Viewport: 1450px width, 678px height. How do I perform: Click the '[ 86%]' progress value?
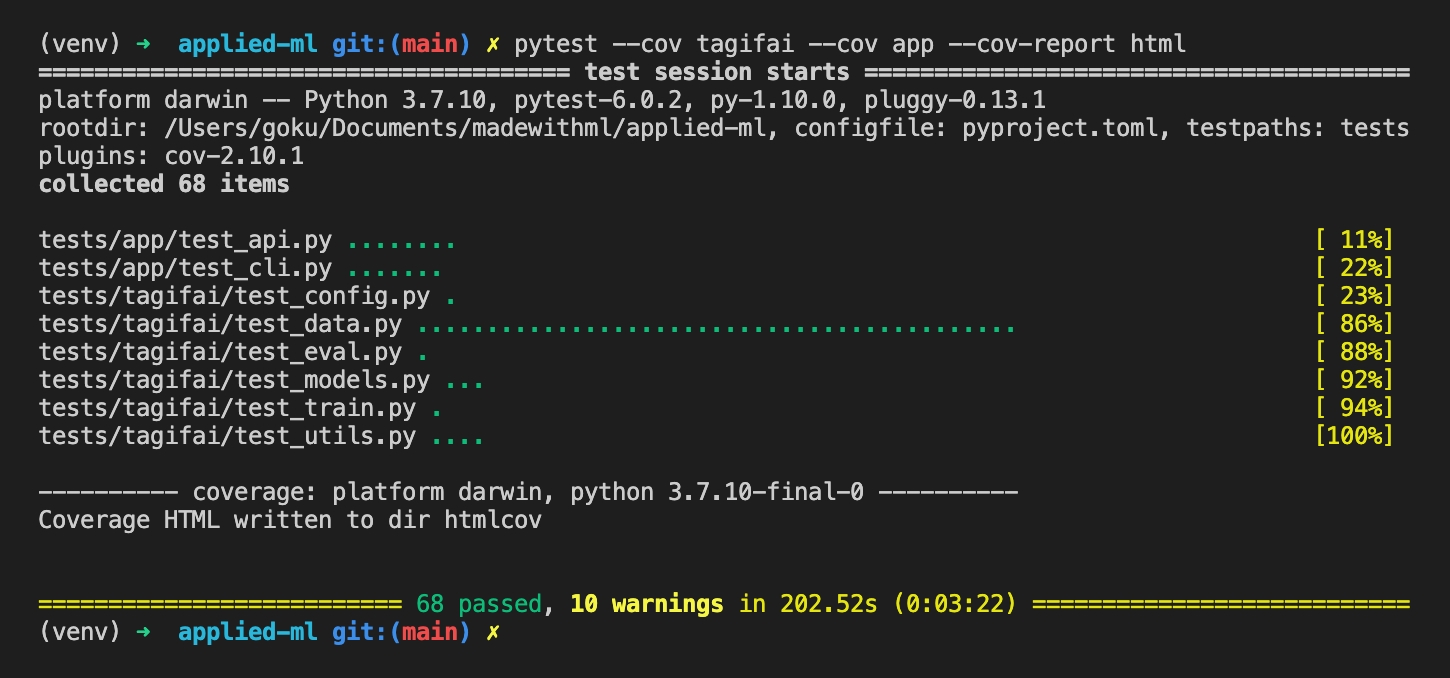(x=1354, y=324)
